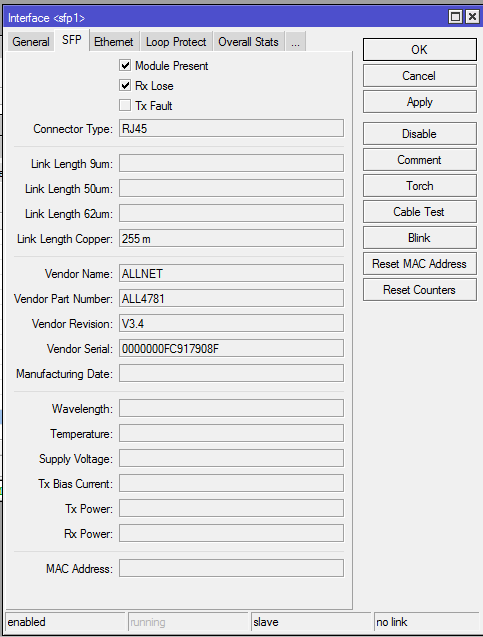Maximize the Interface sfp1 window

tap(455, 17)
